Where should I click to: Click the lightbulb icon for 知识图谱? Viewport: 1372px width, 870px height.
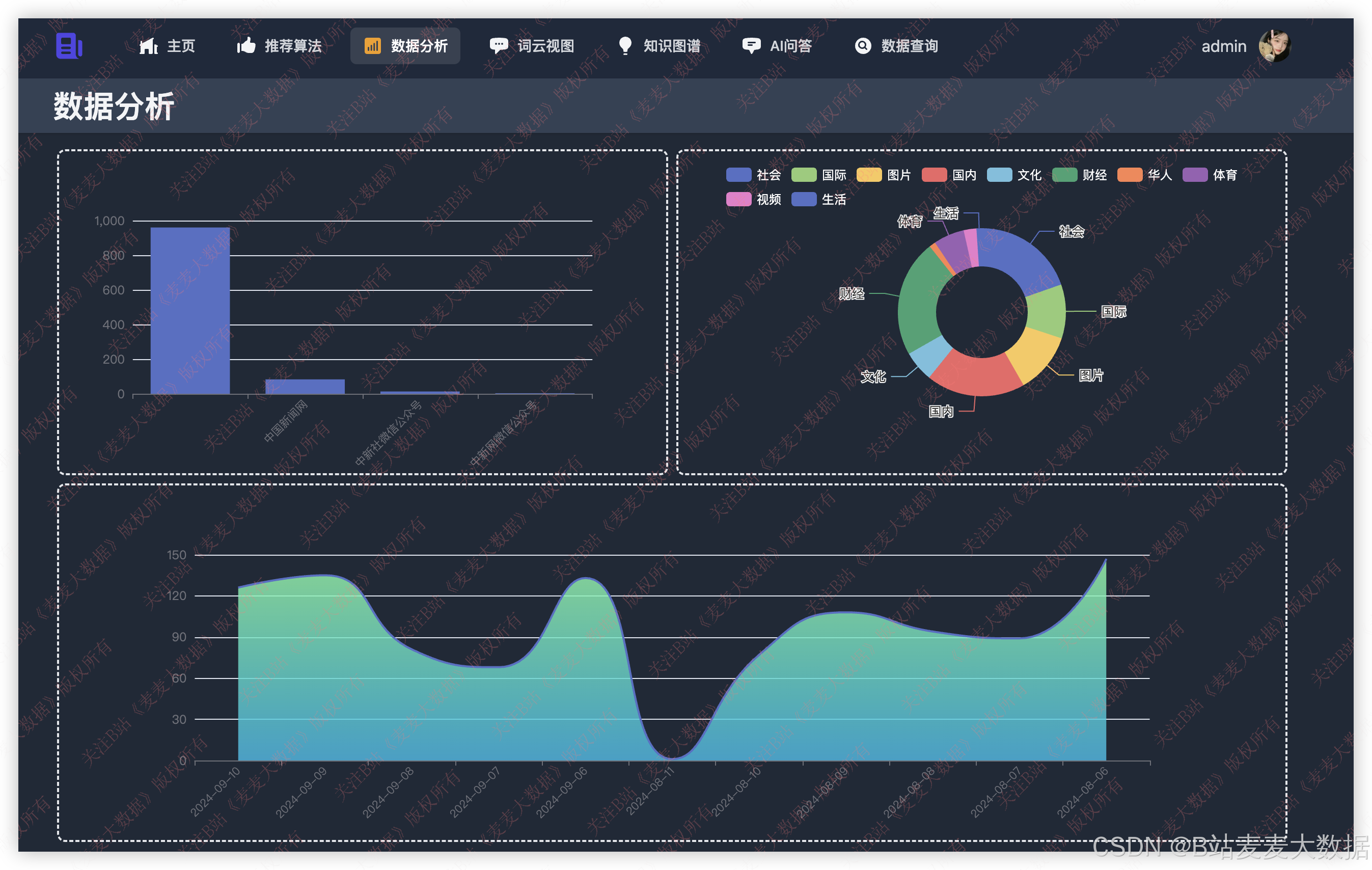tap(625, 45)
